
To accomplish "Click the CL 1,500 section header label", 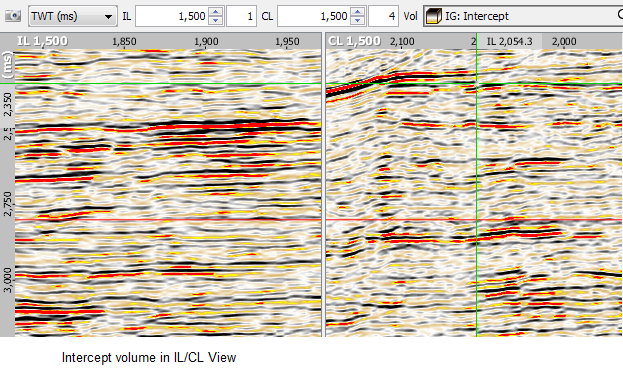I will click(354, 41).
